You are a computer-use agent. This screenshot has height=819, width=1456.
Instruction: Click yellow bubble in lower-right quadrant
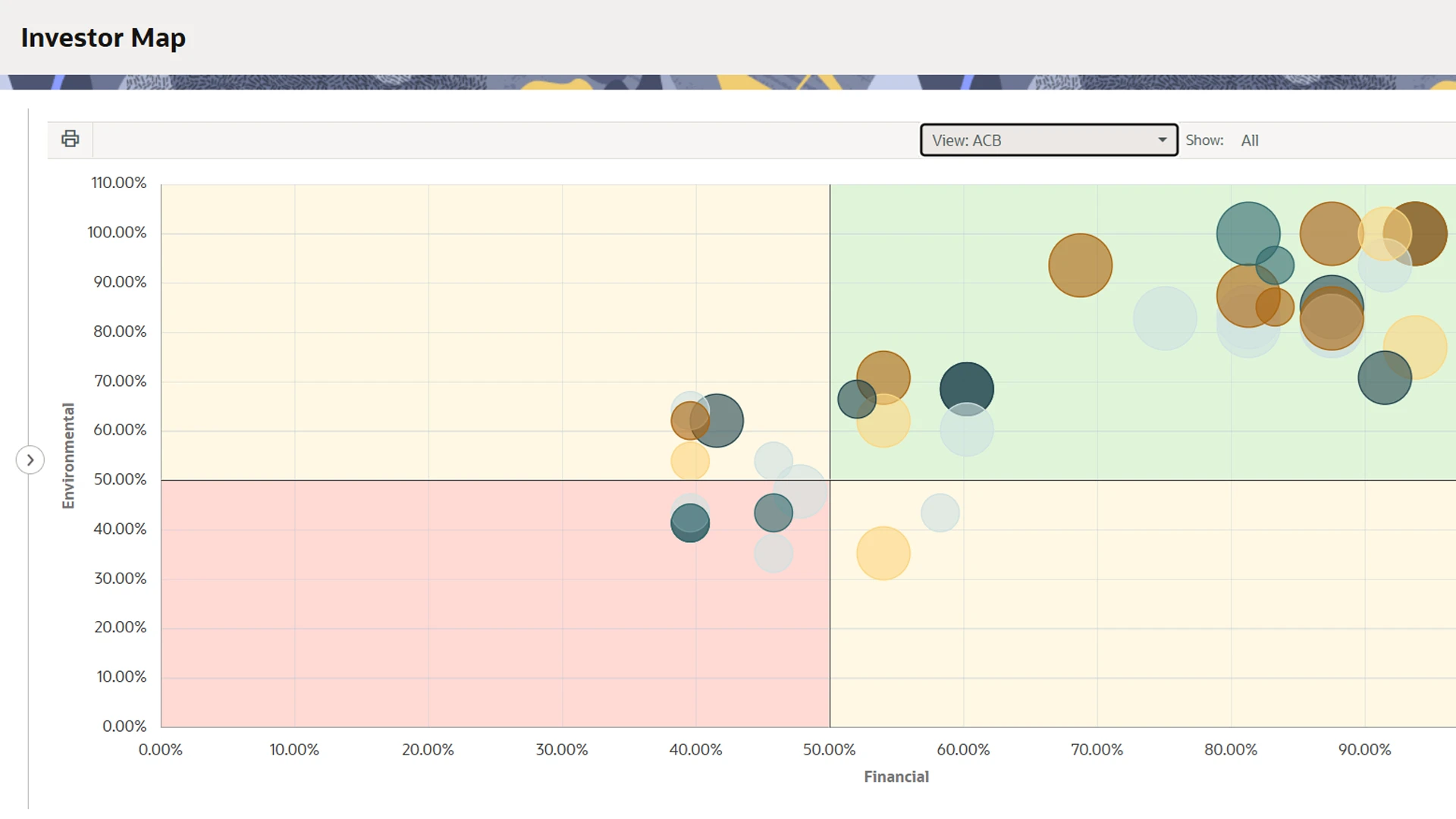click(883, 554)
